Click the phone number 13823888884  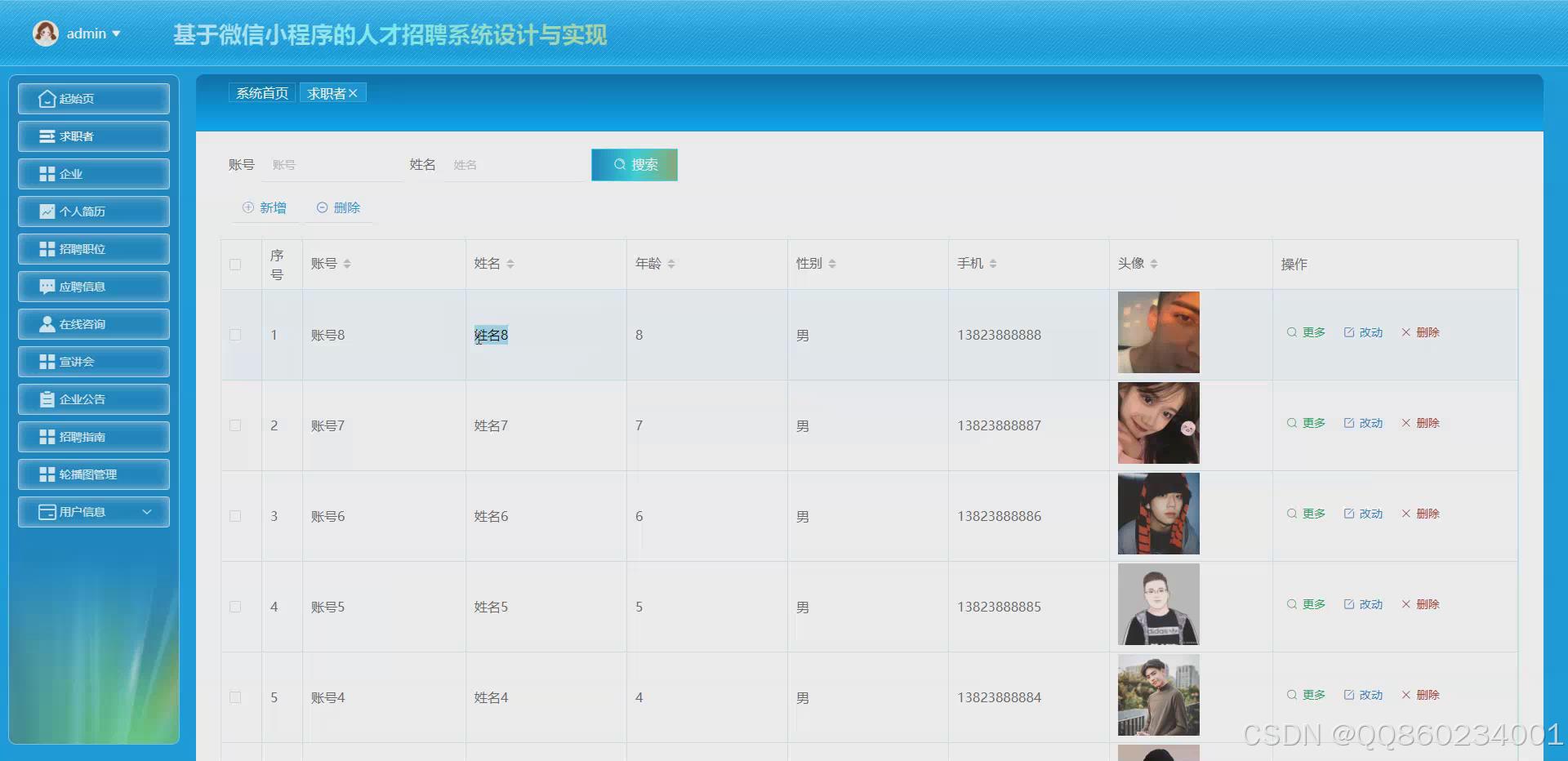coord(999,697)
